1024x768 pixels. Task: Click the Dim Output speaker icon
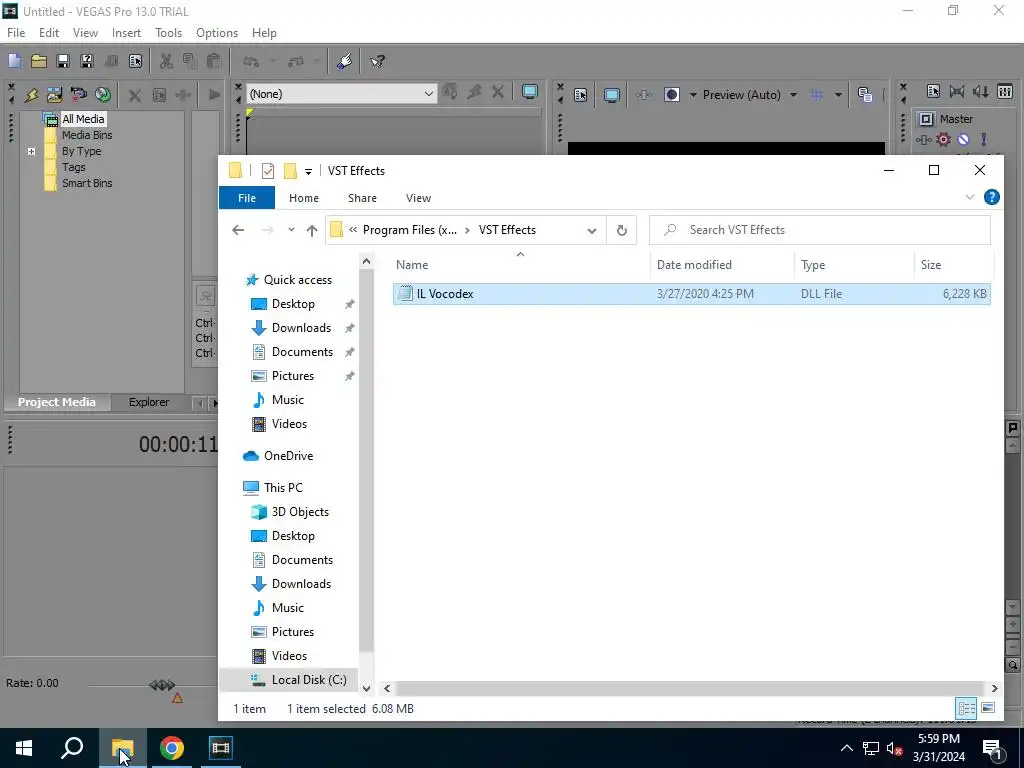point(980,91)
